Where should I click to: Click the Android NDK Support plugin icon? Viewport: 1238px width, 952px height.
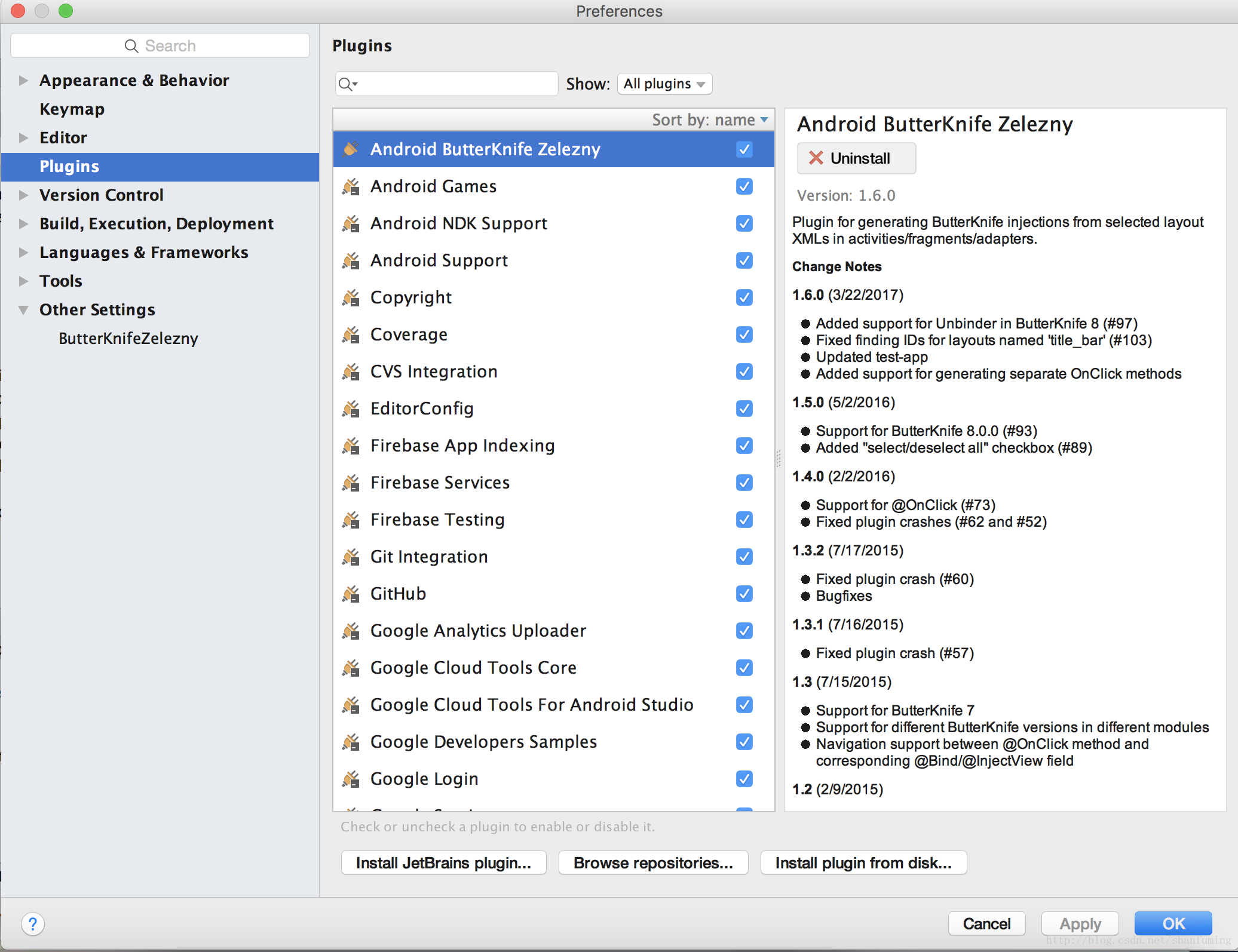click(351, 223)
